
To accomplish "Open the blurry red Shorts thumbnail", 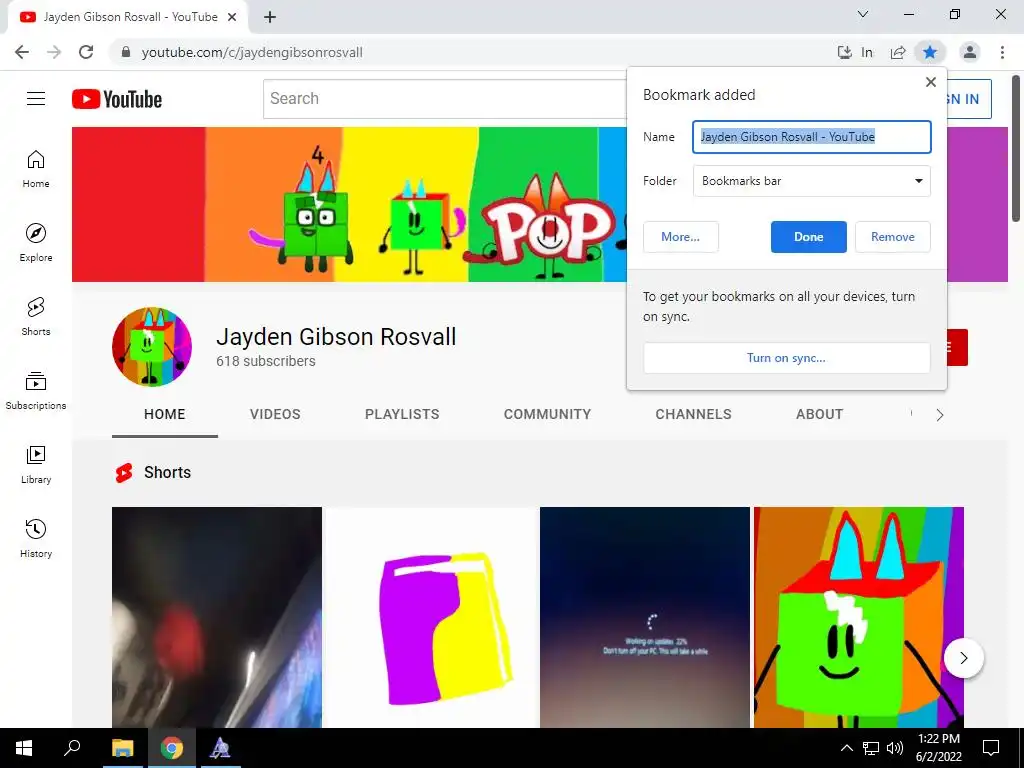I will click(x=217, y=617).
